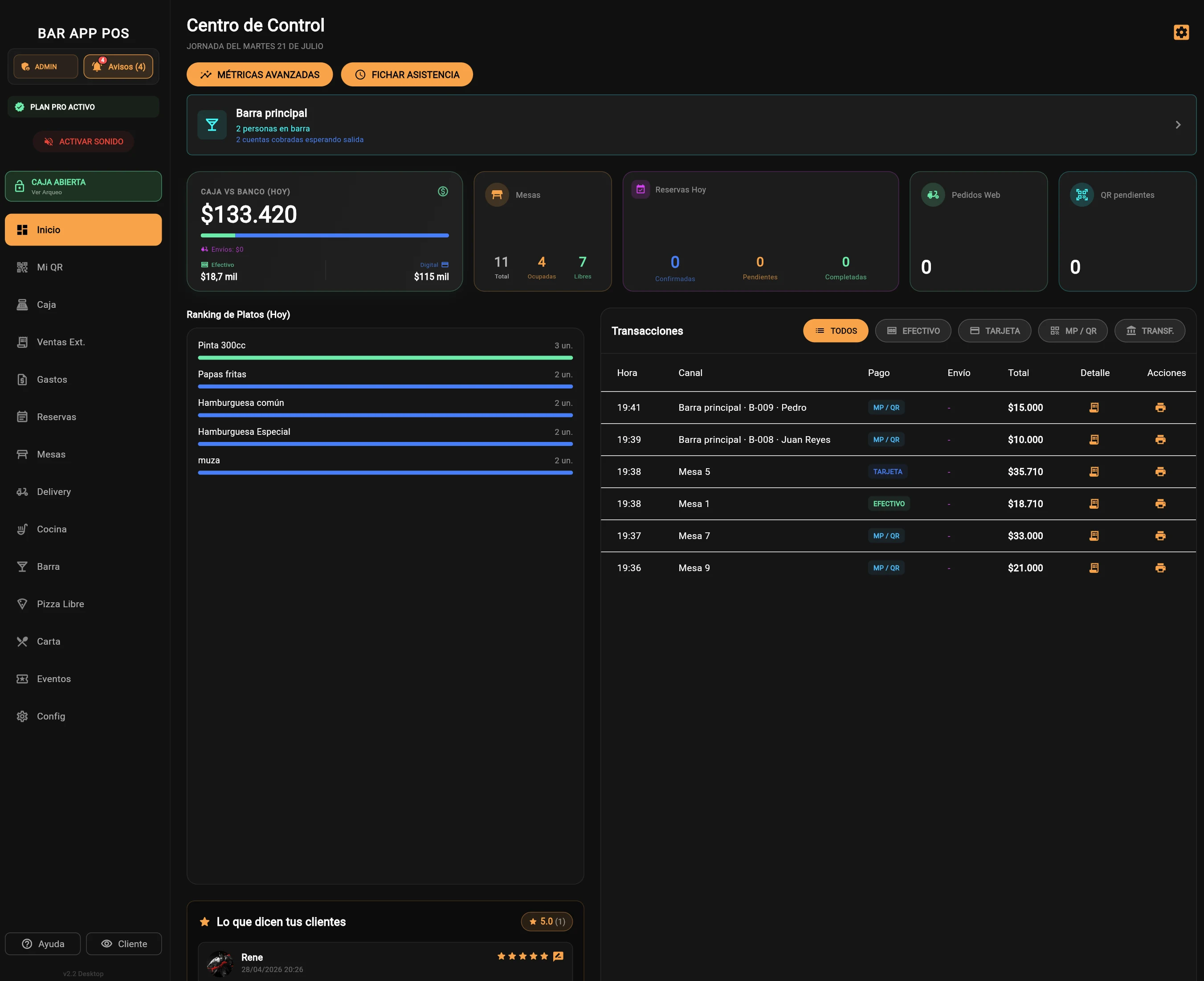The image size is (1204, 981).
Task: Open Config in sidebar
Action: pos(83,716)
